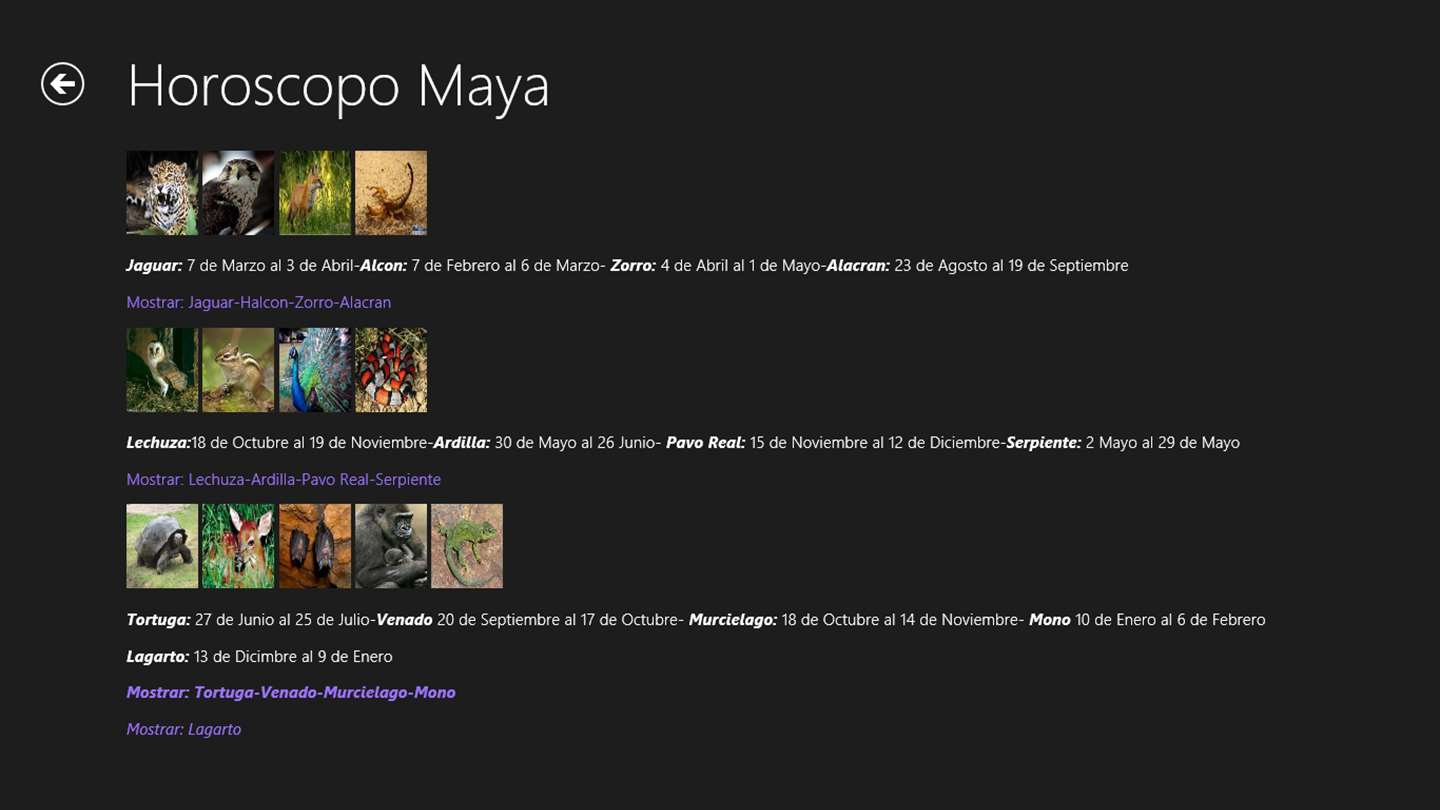Select the jaguar thumbnail image
The height and width of the screenshot is (810, 1440).
tap(162, 193)
